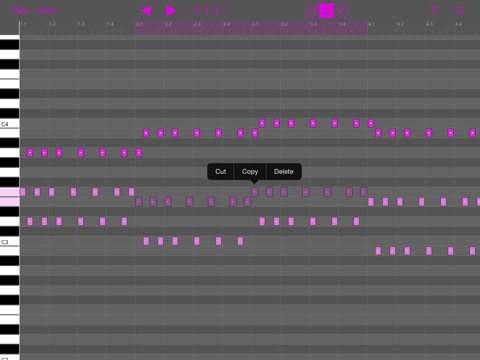
Task: Select the selected note under popup arrow
Action: click(255, 192)
